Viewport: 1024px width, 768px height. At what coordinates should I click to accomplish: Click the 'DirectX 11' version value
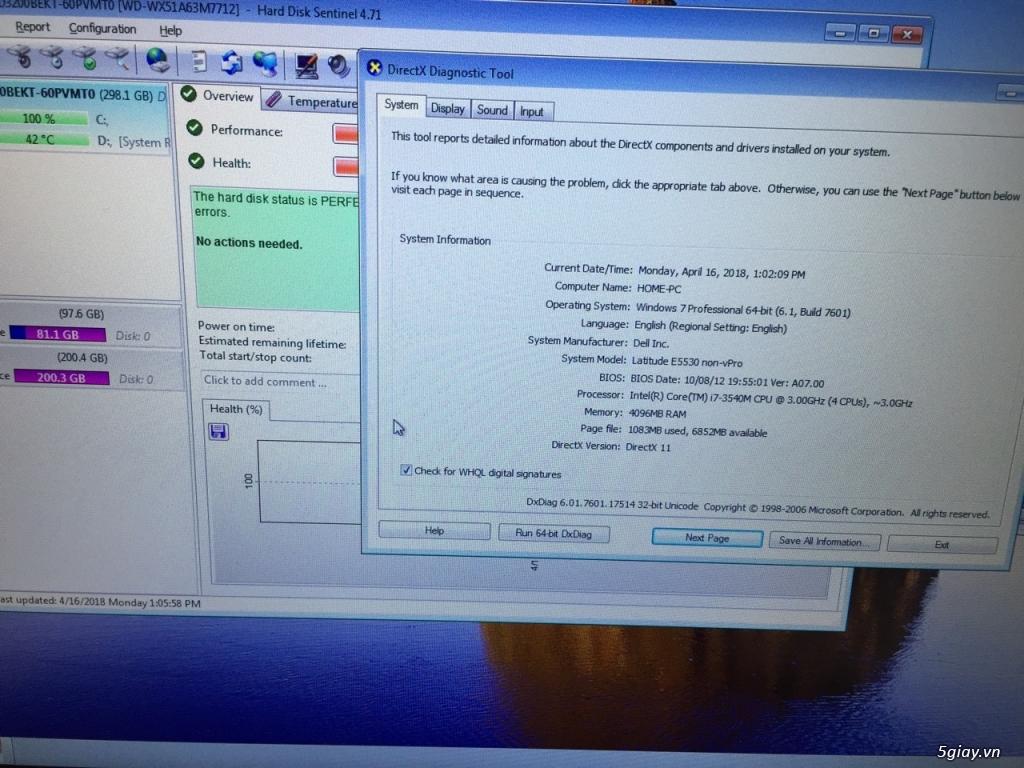click(x=648, y=447)
